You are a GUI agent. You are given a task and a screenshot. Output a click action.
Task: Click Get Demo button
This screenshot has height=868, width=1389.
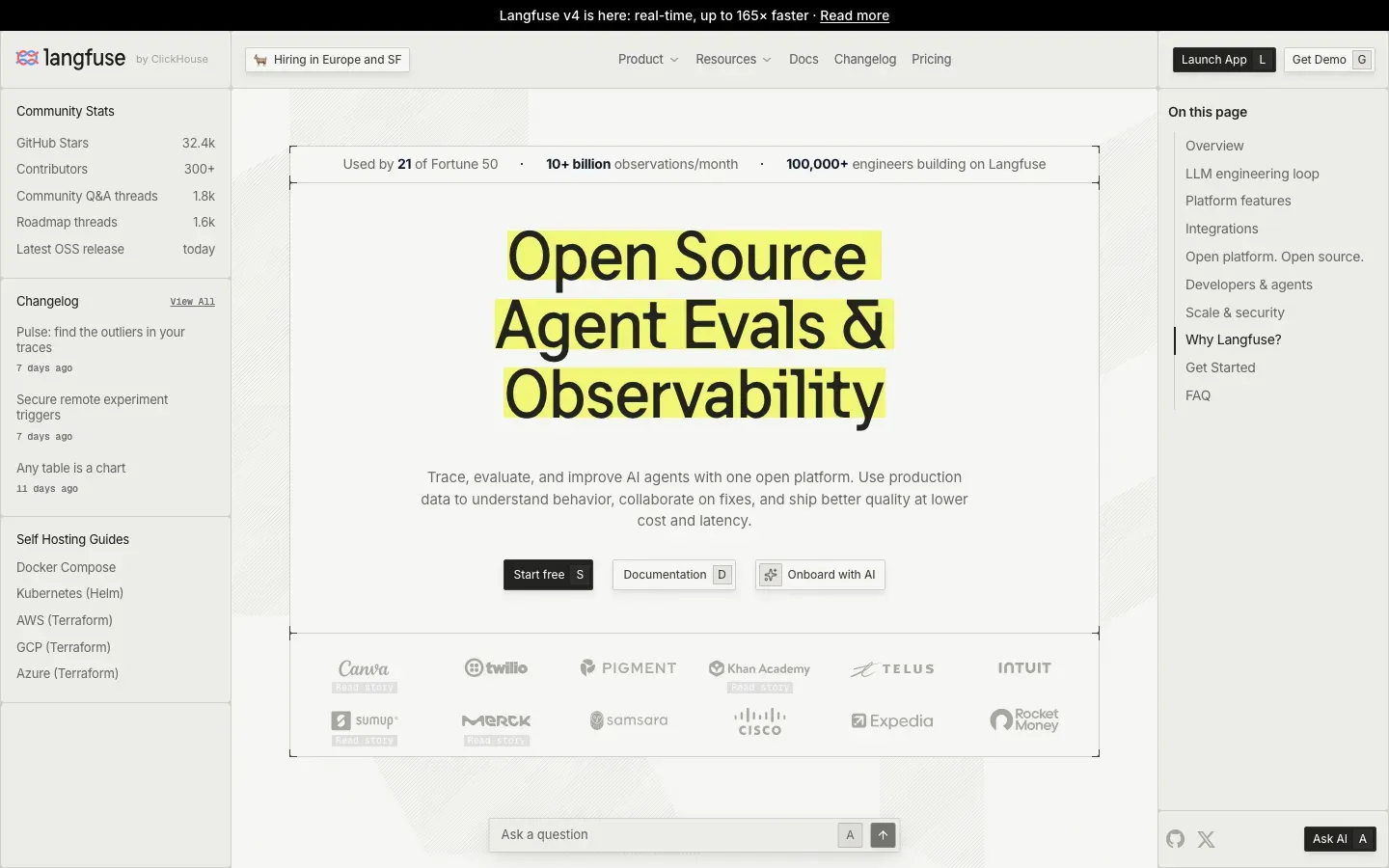pyautogui.click(x=1329, y=60)
